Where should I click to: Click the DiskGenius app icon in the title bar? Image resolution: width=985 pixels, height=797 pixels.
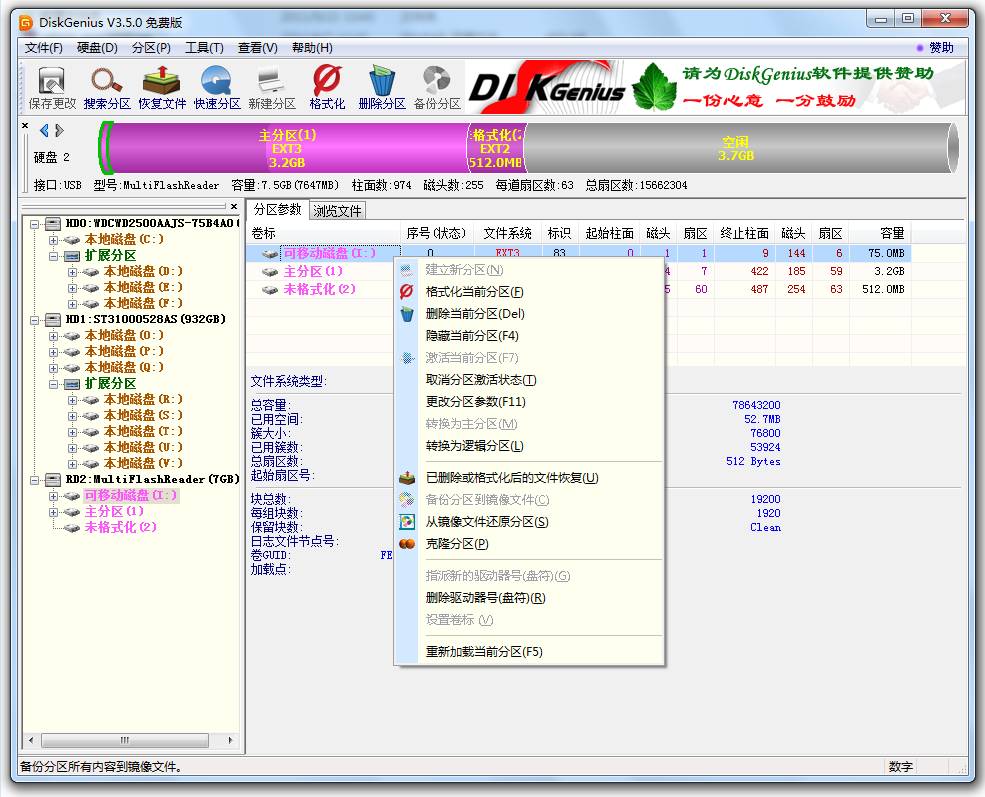[x=26, y=23]
